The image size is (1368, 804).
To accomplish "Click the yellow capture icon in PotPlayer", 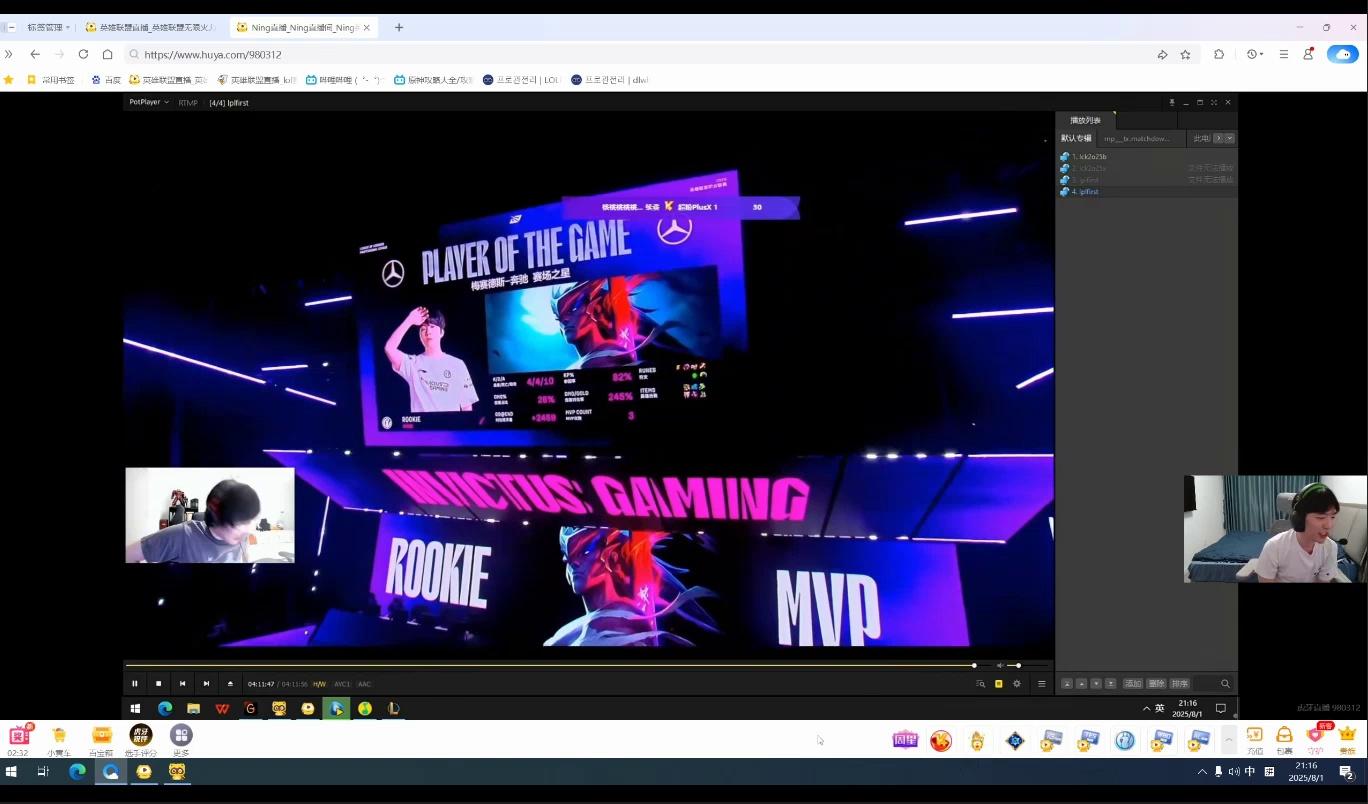I will click(x=998, y=684).
